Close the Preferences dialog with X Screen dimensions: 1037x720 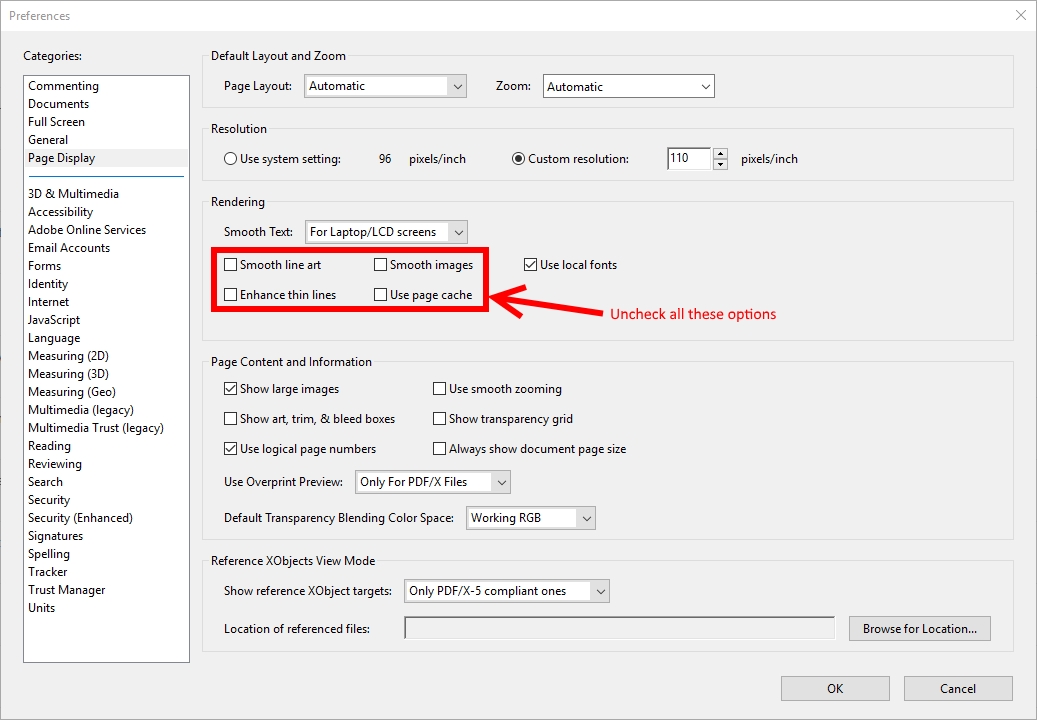point(1020,15)
